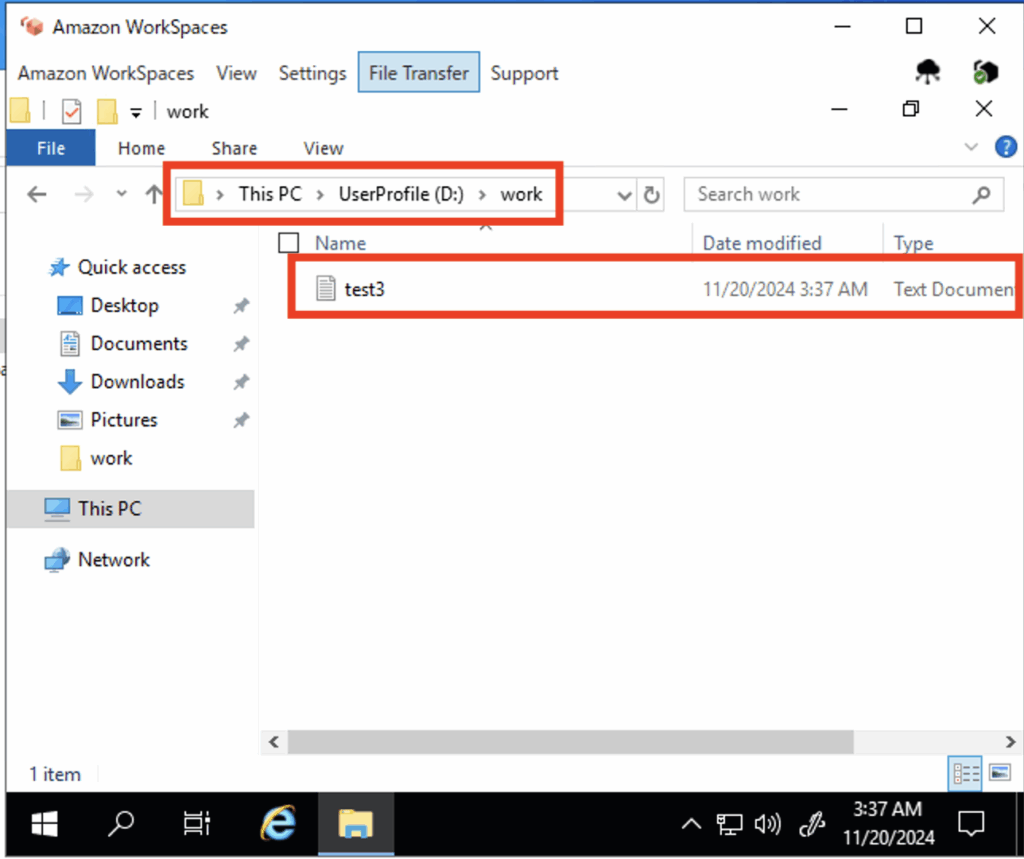1024x859 pixels.
Task: Switch to large icons view layout
Action: [999, 773]
